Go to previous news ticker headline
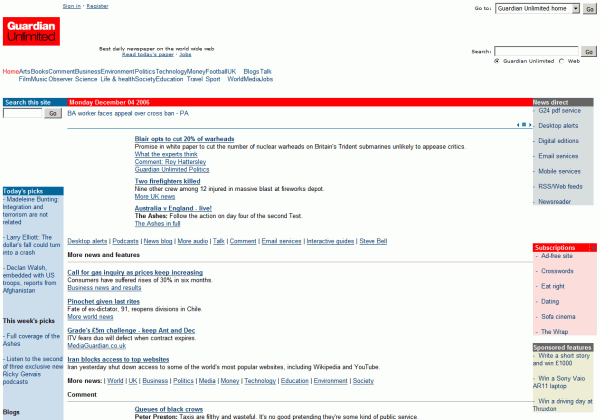Viewport: 600px width, 420px height. pos(518,125)
